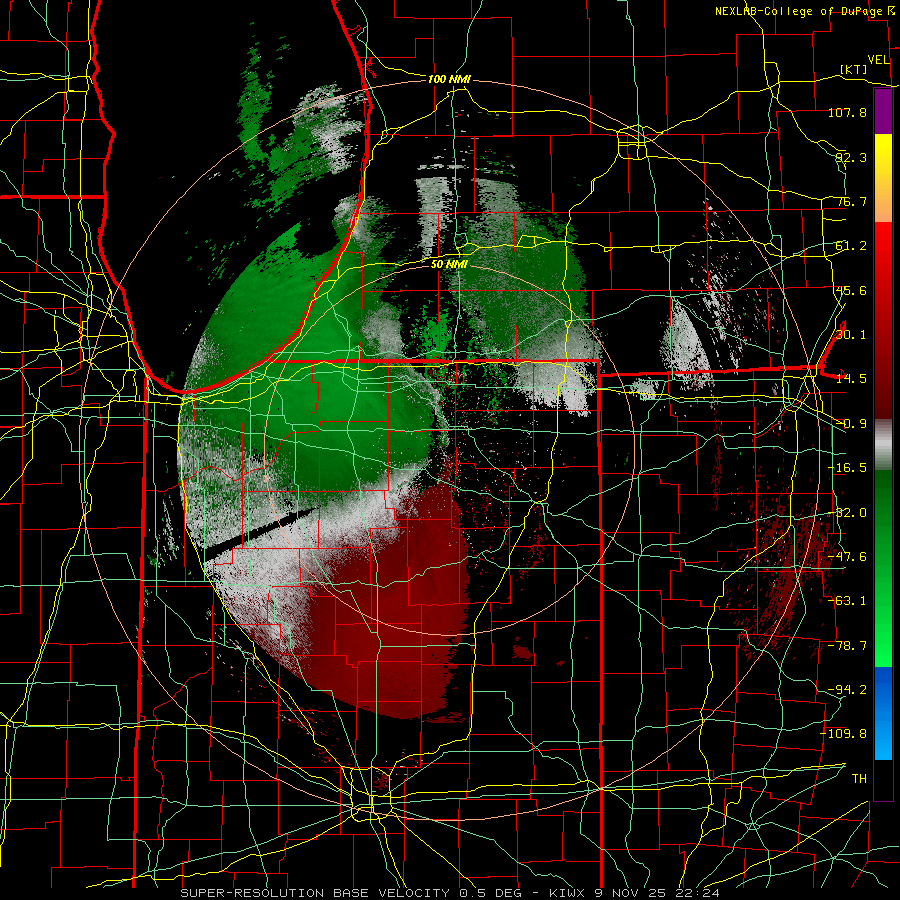The height and width of the screenshot is (900, 900).
Task: Click the 92.3 legend value
Action: pos(851,157)
